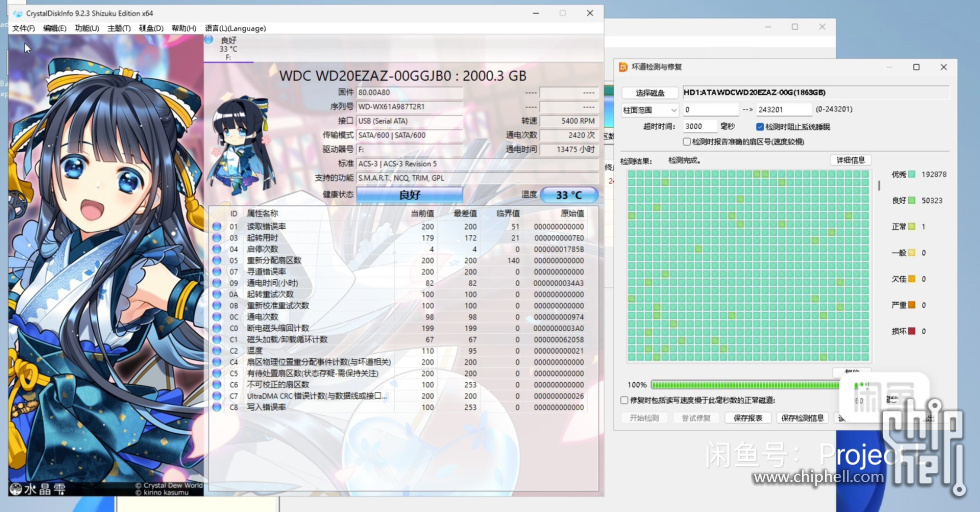Screen dimensions: 980x512
Task: Click status orb for ID C2 温度
Action: point(217,351)
